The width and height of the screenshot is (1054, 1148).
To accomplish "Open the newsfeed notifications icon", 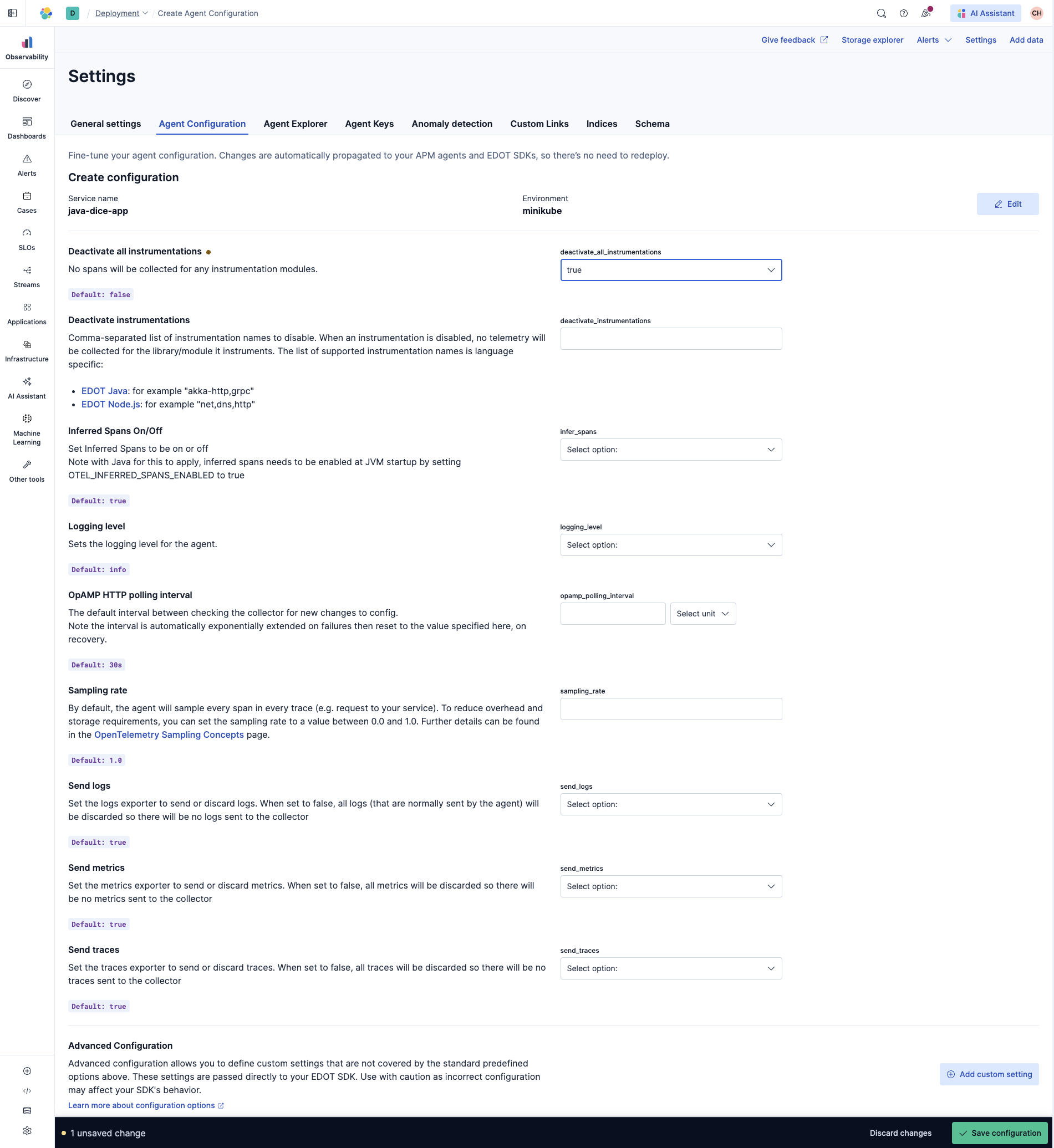I will point(926,13).
